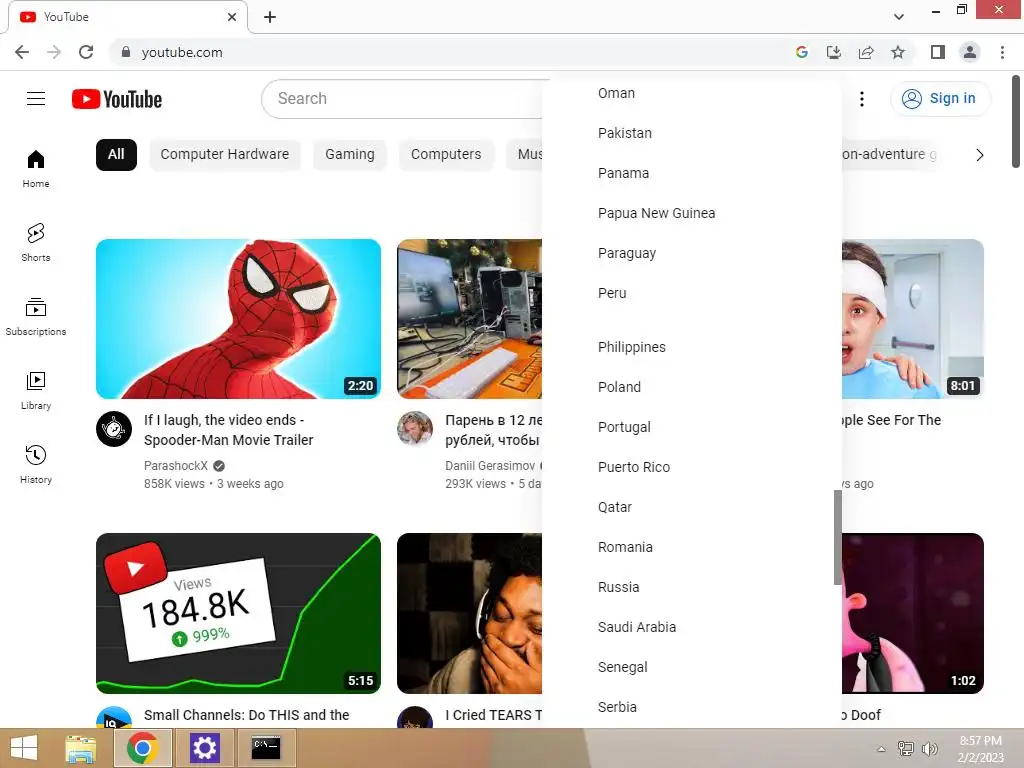Toggle Chrome side panel icon

coord(938,52)
